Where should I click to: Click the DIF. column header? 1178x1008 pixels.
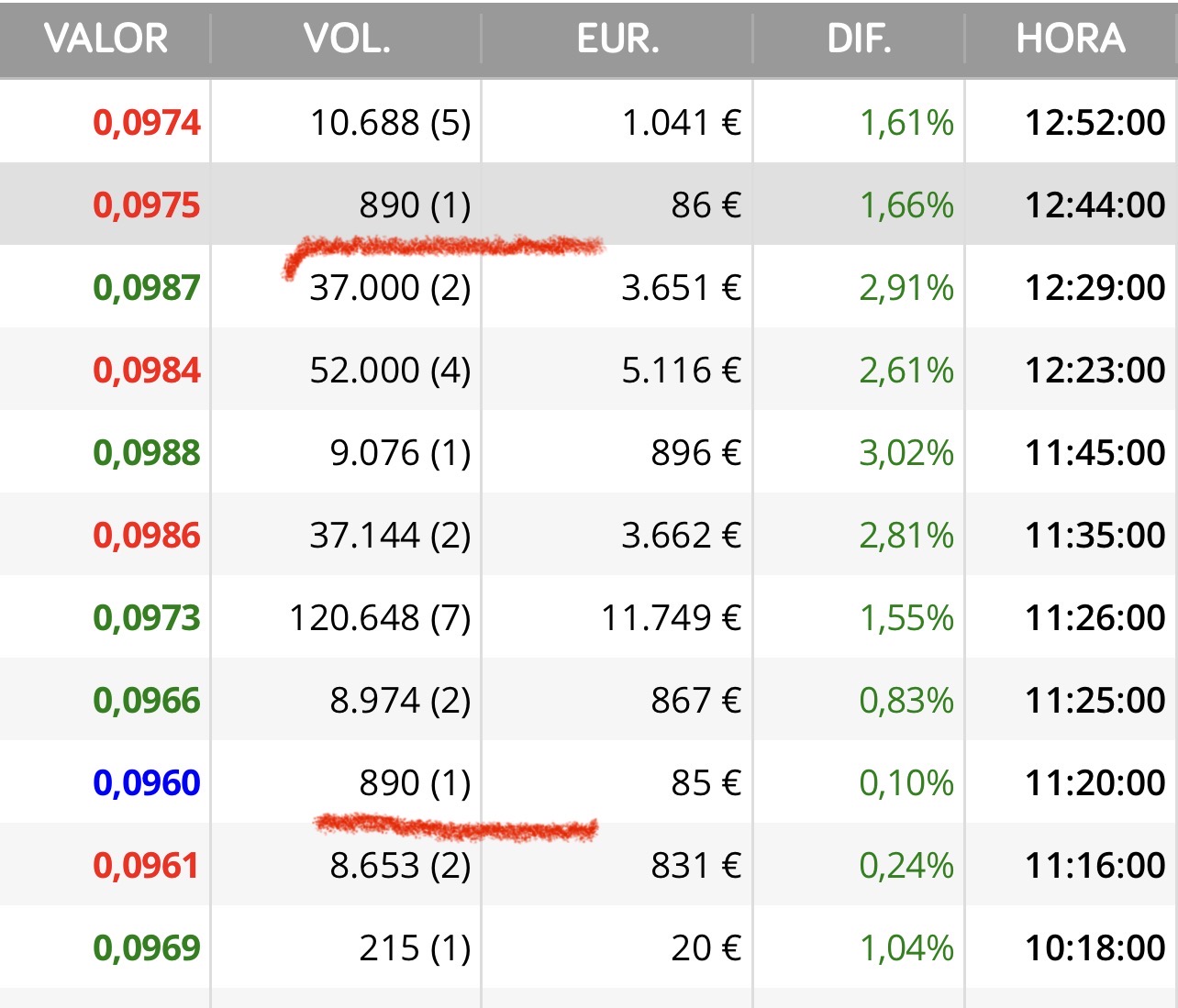point(859,39)
